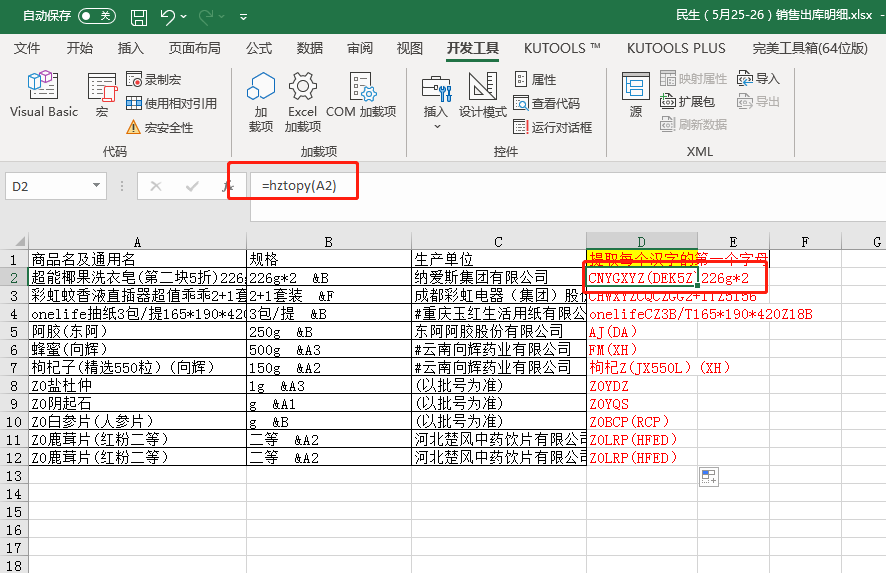Select column F header
Image resolution: width=886 pixels, height=573 pixels.
[x=805, y=242]
